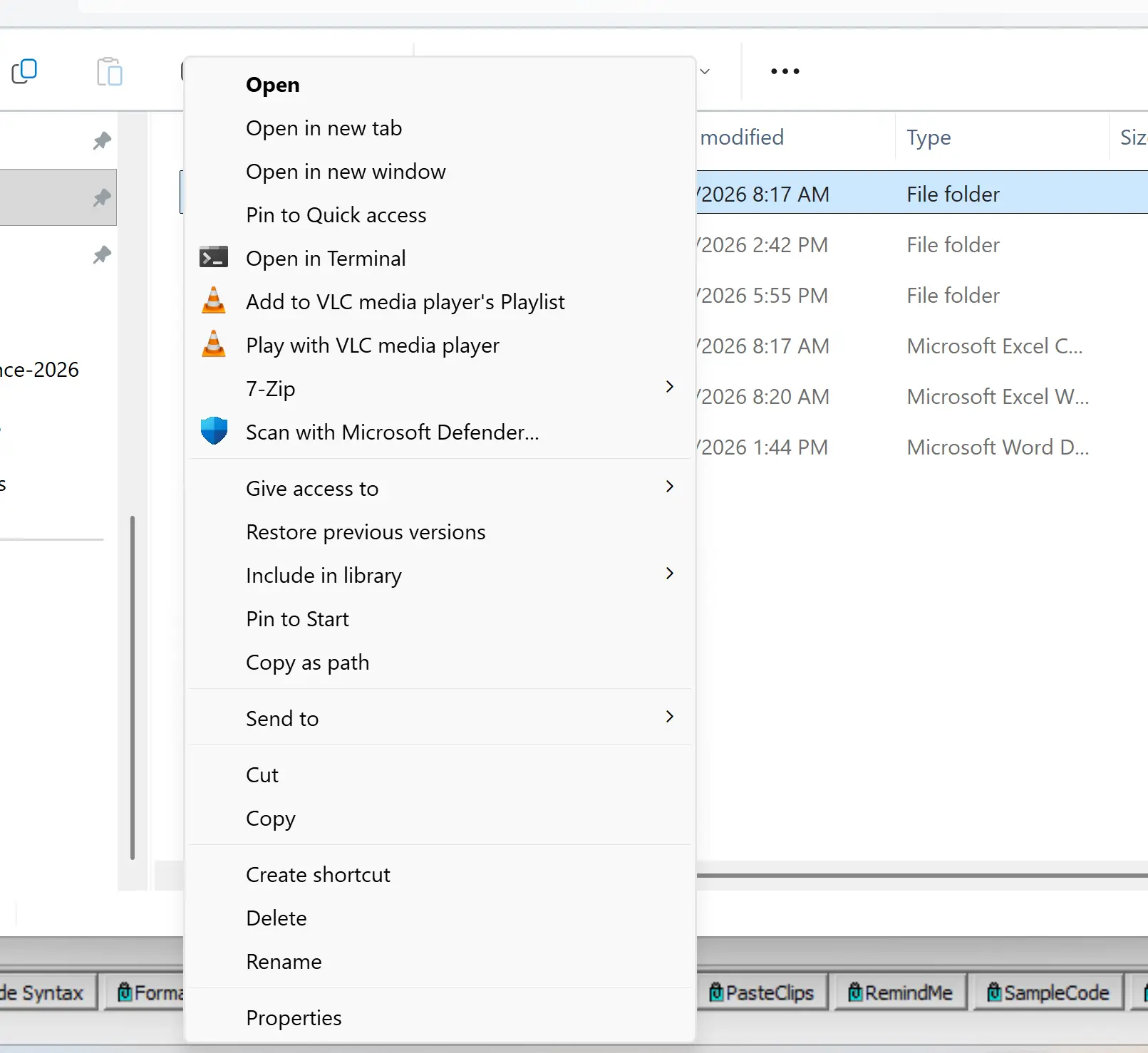This screenshot has width=1148, height=1053.
Task: Select the highlighted File folder row at 8:17 AM
Action: coord(922,193)
